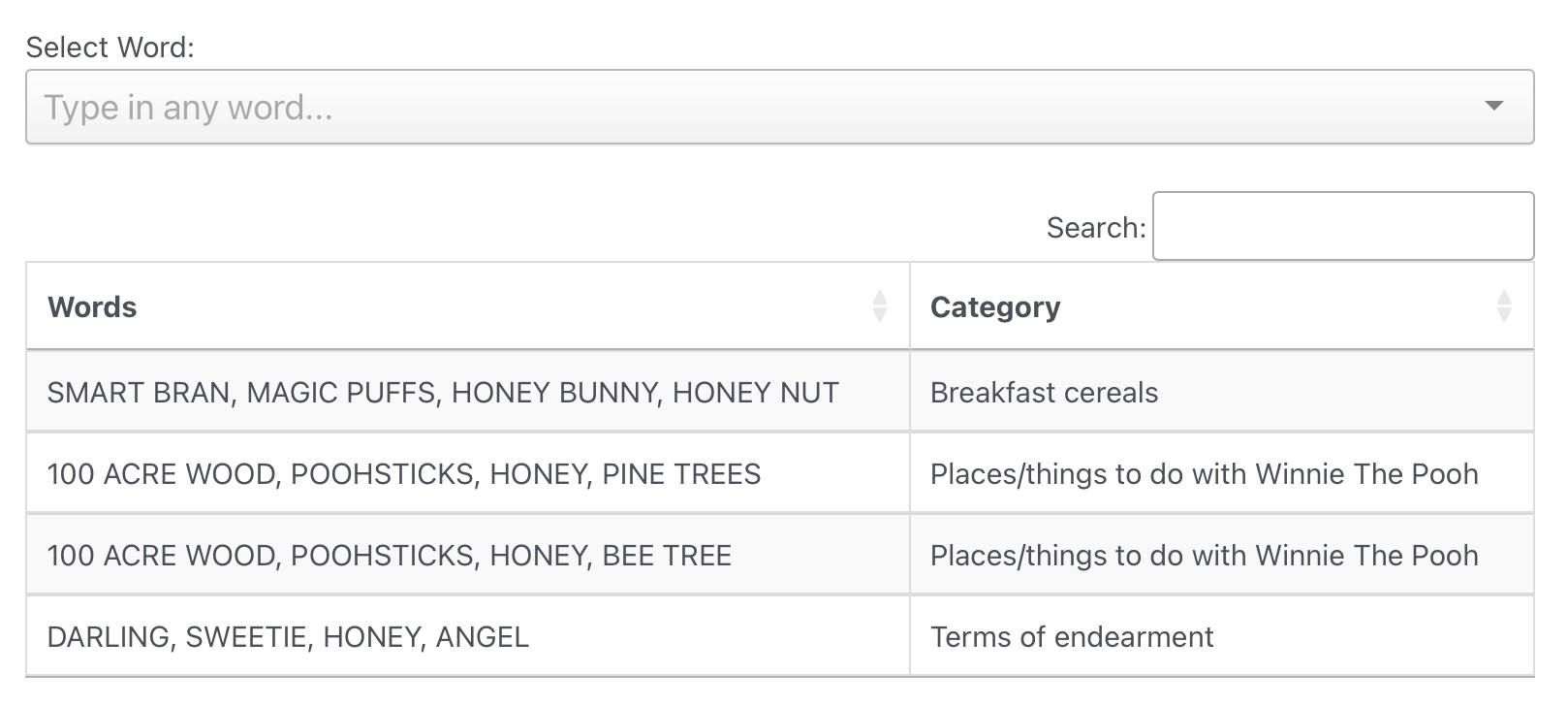Click the Words column sort arrows
This screenshot has height=706, width=1568.
(879, 306)
